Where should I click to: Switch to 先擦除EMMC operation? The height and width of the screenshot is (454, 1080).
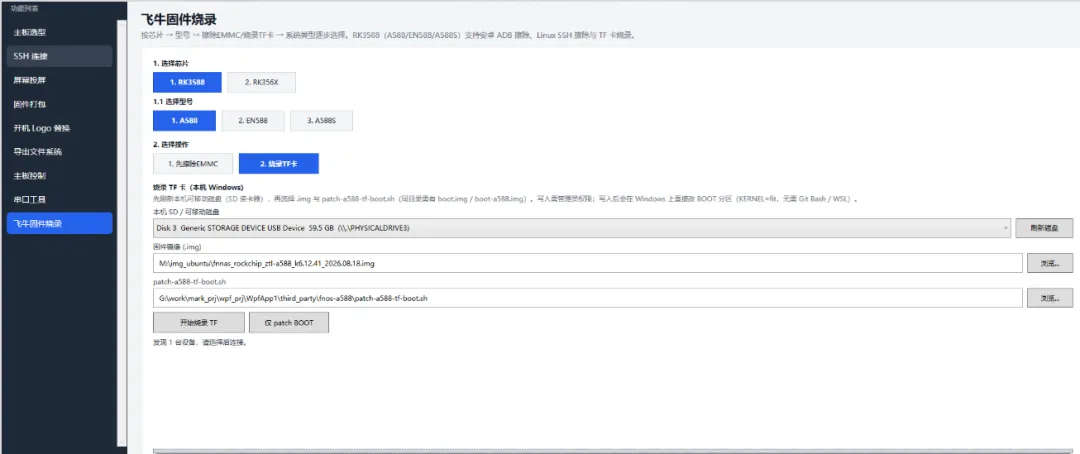193,164
